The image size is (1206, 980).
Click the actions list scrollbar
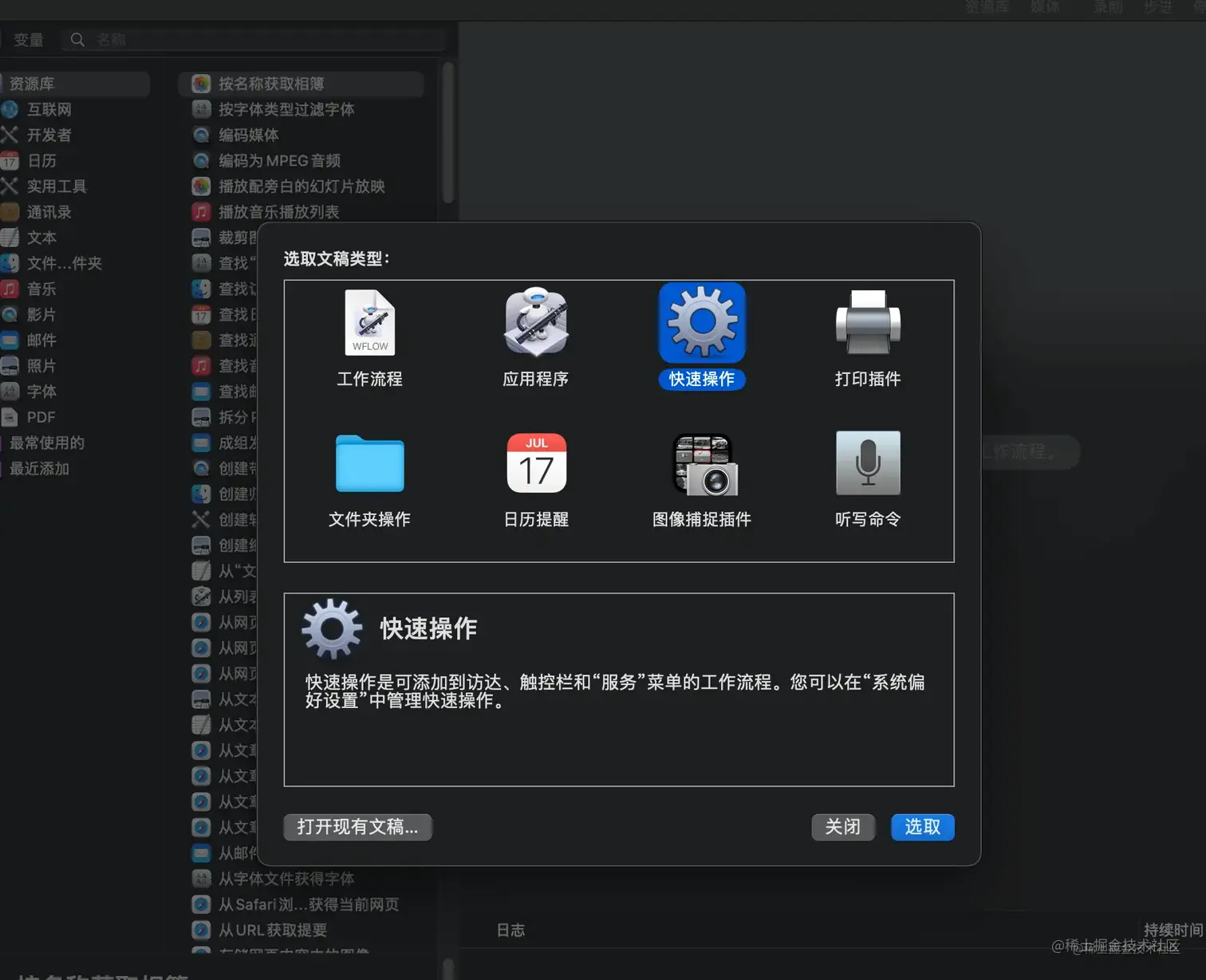point(448,132)
